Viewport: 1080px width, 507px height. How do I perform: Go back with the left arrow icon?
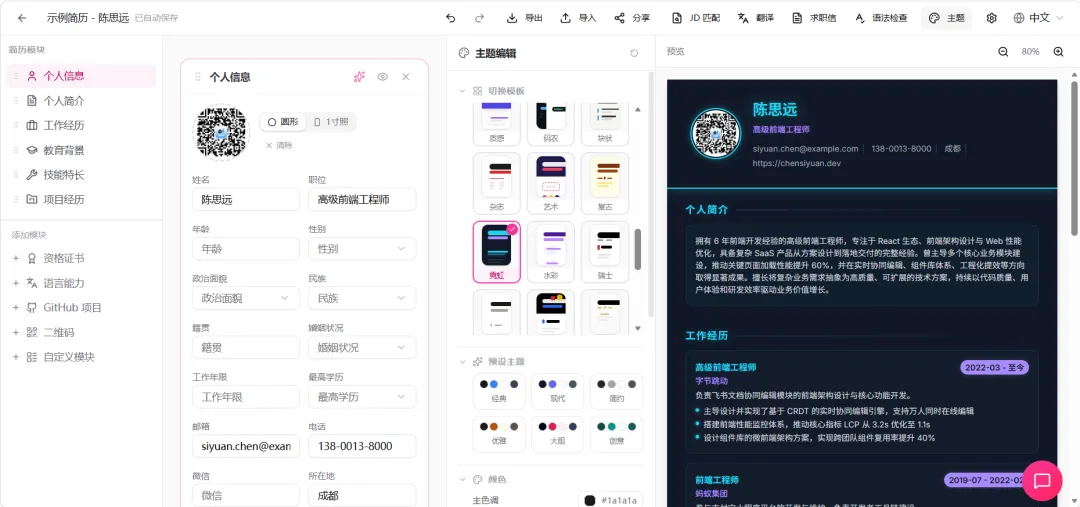(22, 18)
